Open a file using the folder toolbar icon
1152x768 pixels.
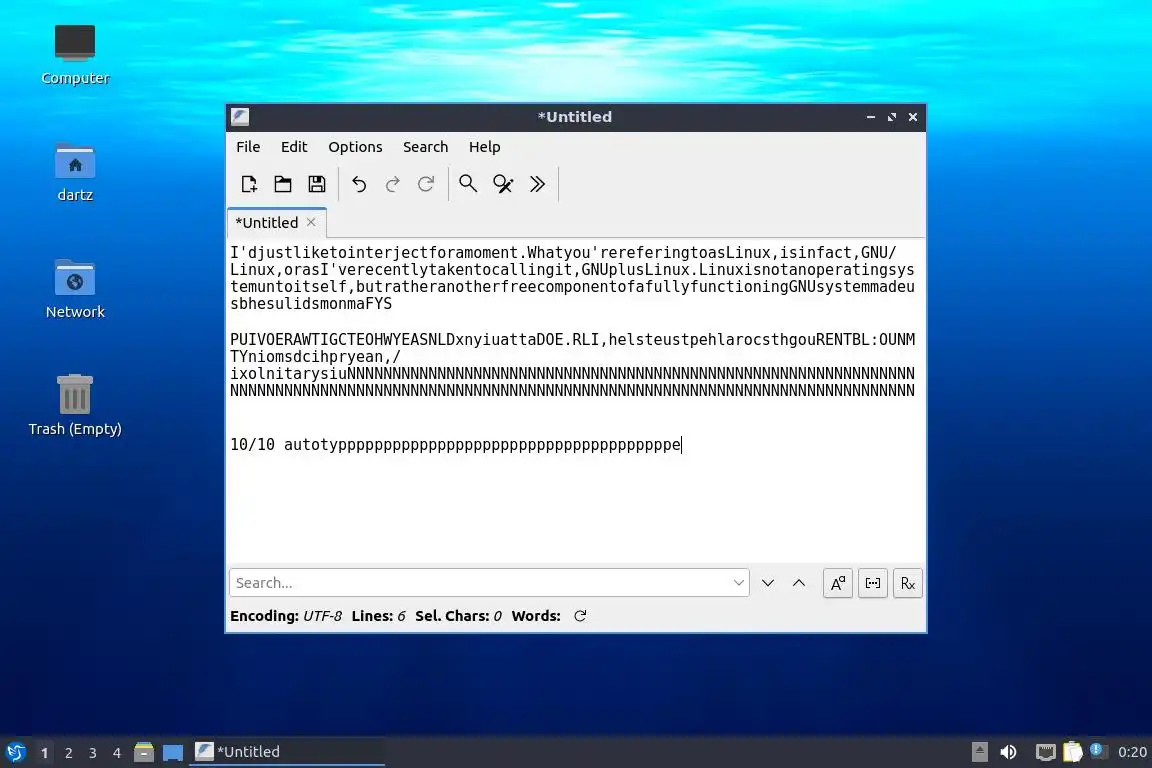coord(283,184)
